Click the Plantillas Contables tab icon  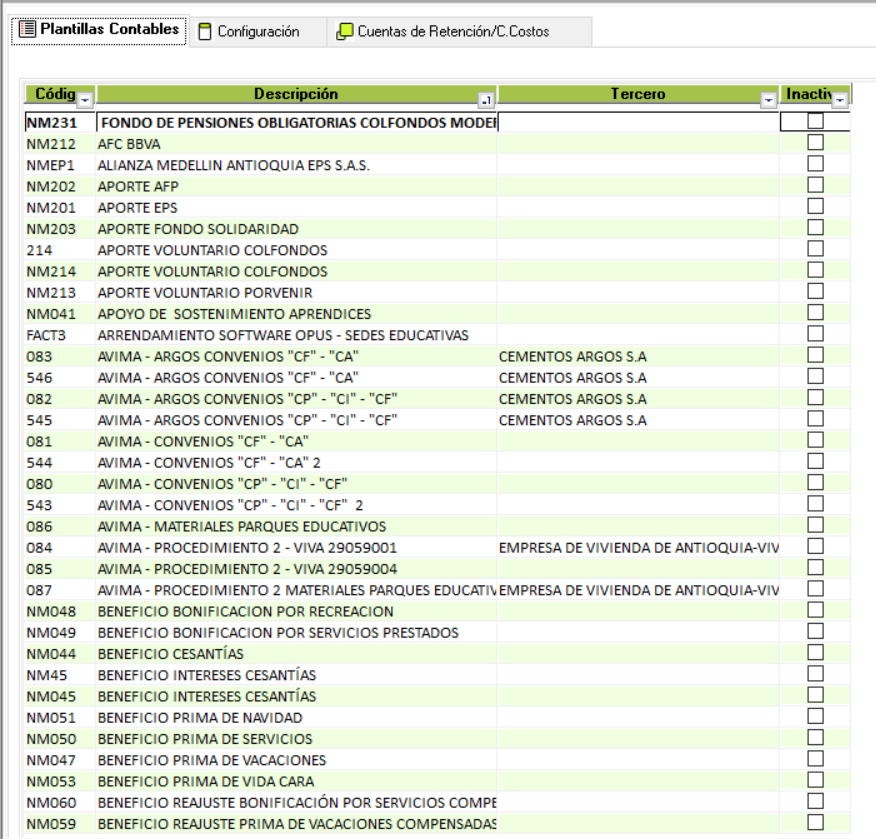tap(28, 30)
